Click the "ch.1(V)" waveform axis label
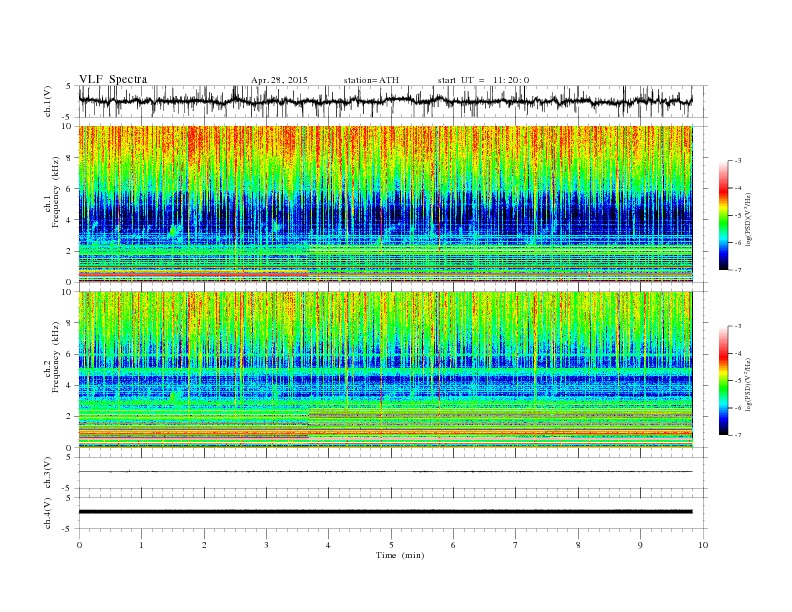This screenshot has width=792, height=612. pyautogui.click(x=47, y=101)
